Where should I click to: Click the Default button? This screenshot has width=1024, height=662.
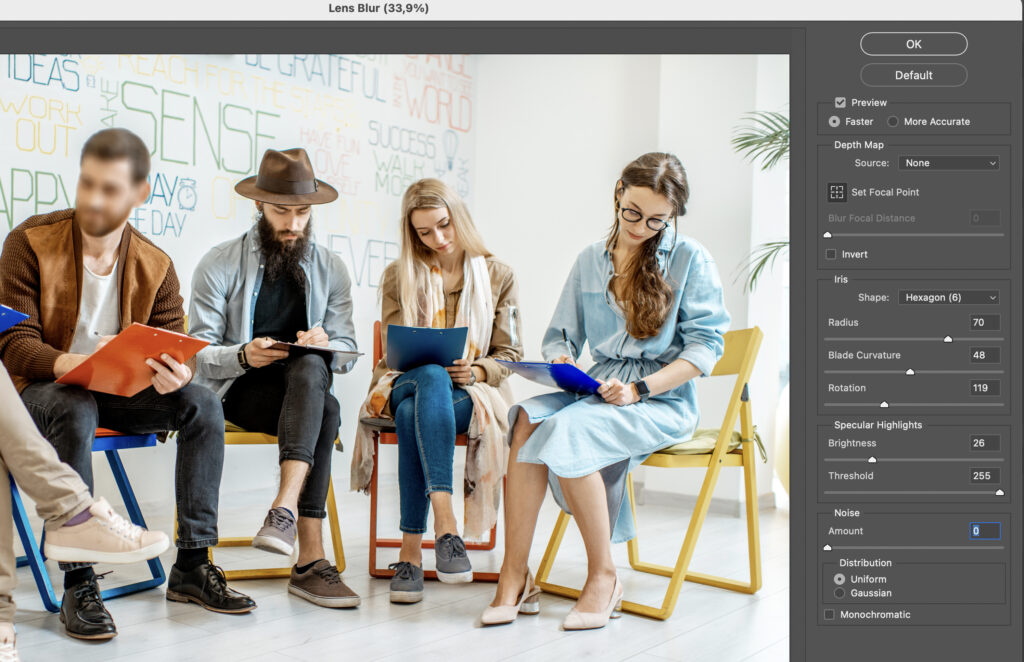(913, 75)
